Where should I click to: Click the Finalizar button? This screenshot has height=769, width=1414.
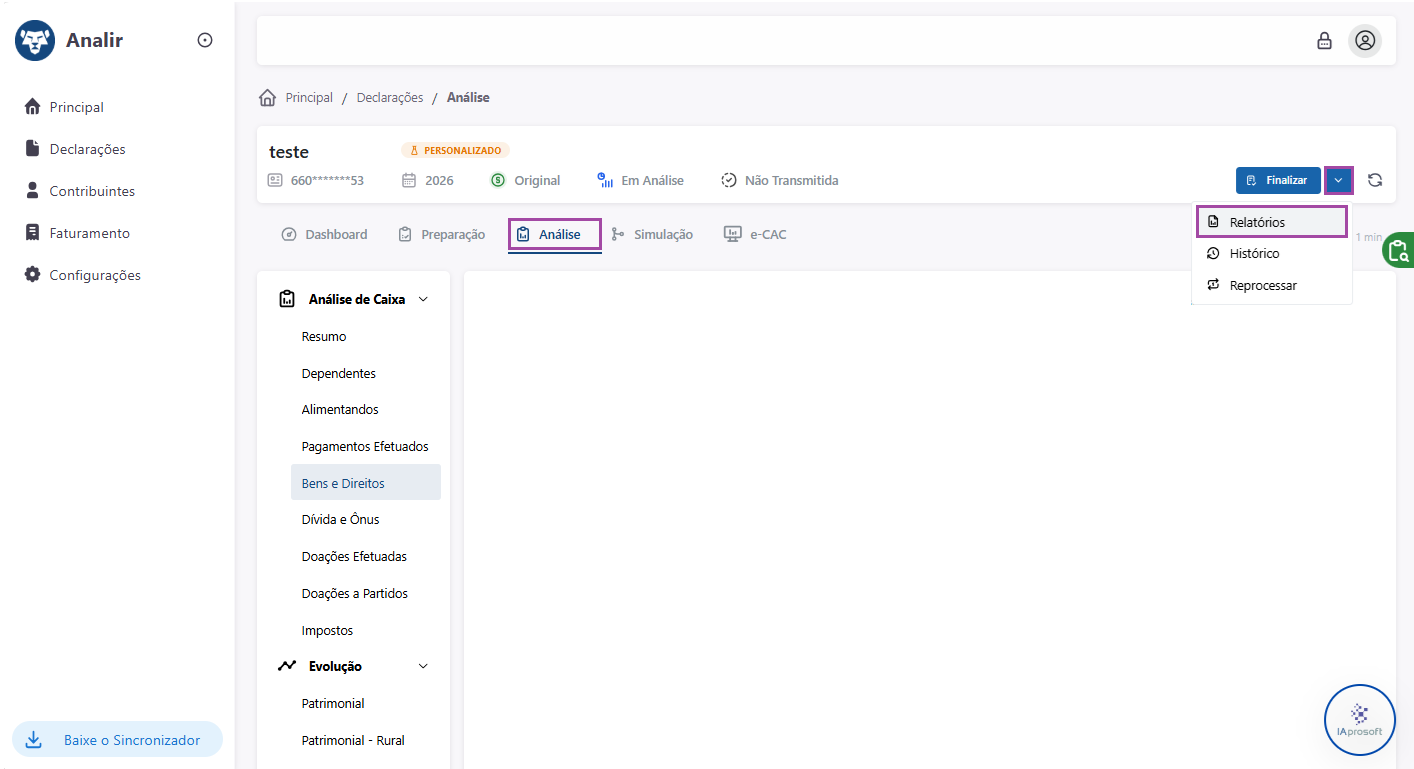click(x=1278, y=180)
